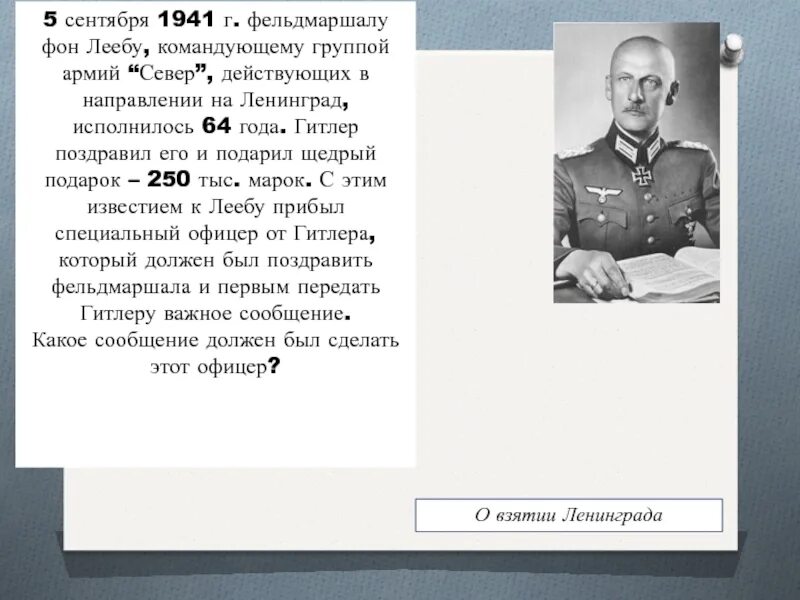This screenshot has height=600, width=800.
Task: Click the bold year '1941' in the text
Action: (x=186, y=20)
